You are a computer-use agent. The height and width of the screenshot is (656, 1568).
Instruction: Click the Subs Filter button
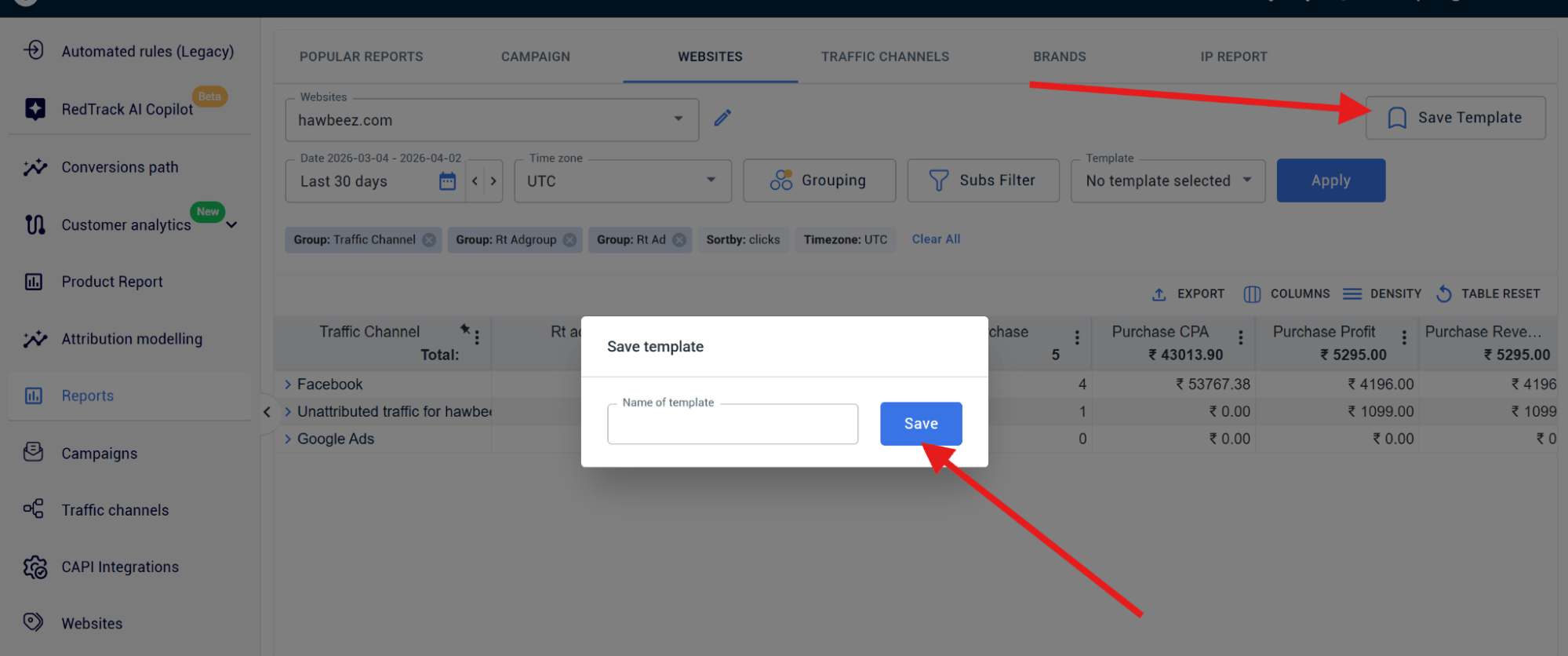click(x=983, y=180)
